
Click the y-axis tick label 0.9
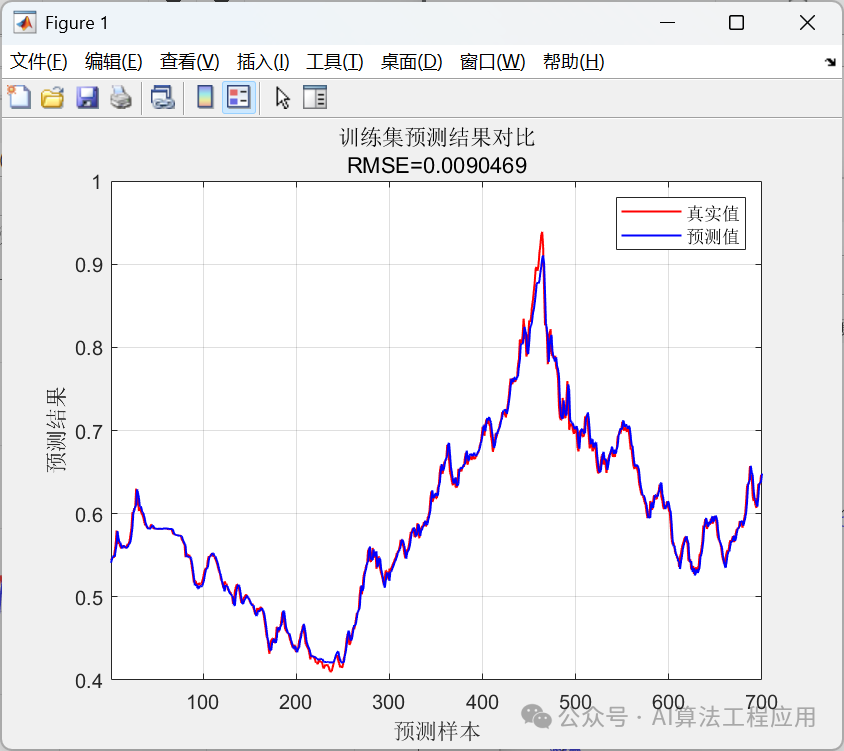89,265
